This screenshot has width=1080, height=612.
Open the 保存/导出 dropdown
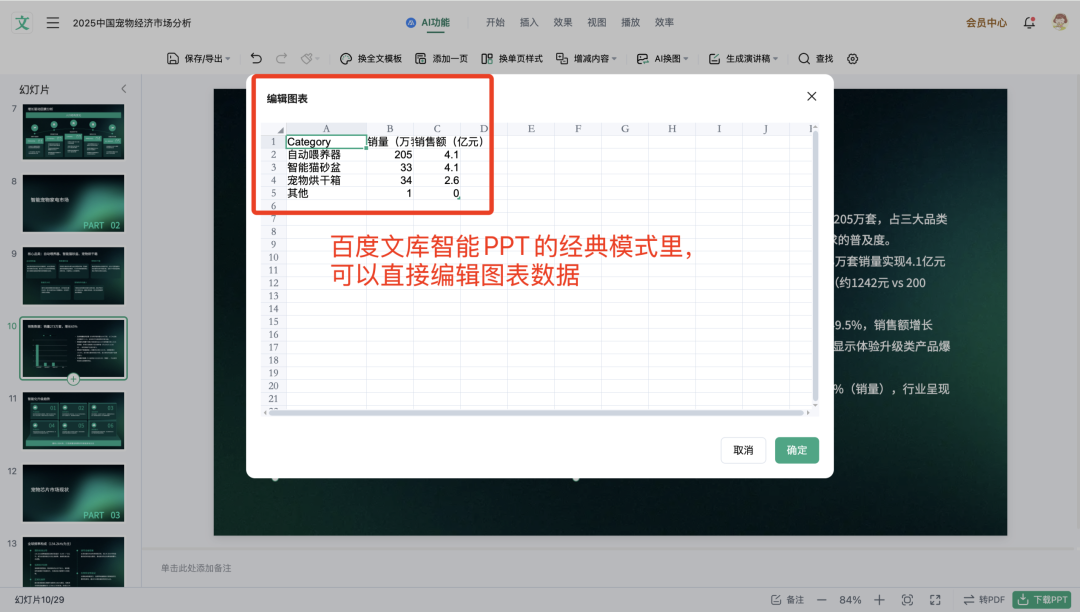(x=198, y=59)
